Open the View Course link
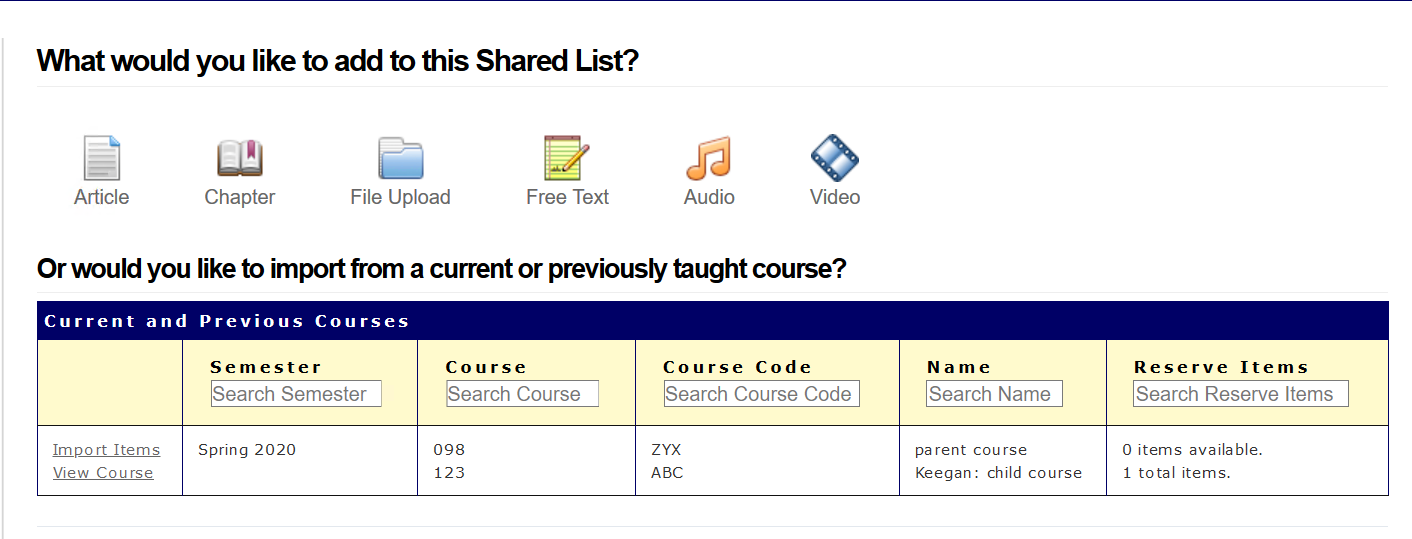This screenshot has height=539, width=1412. (103, 473)
